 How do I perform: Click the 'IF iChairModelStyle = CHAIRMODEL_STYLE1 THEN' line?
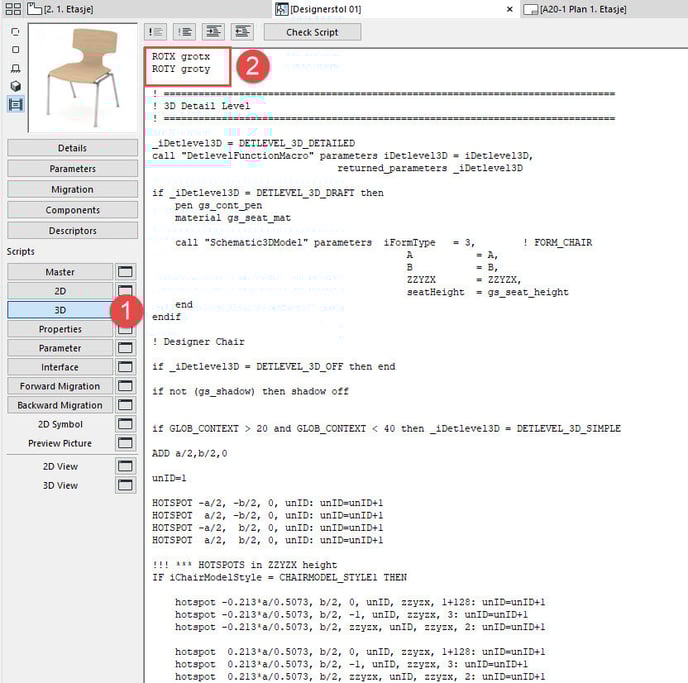pyautogui.click(x=279, y=577)
